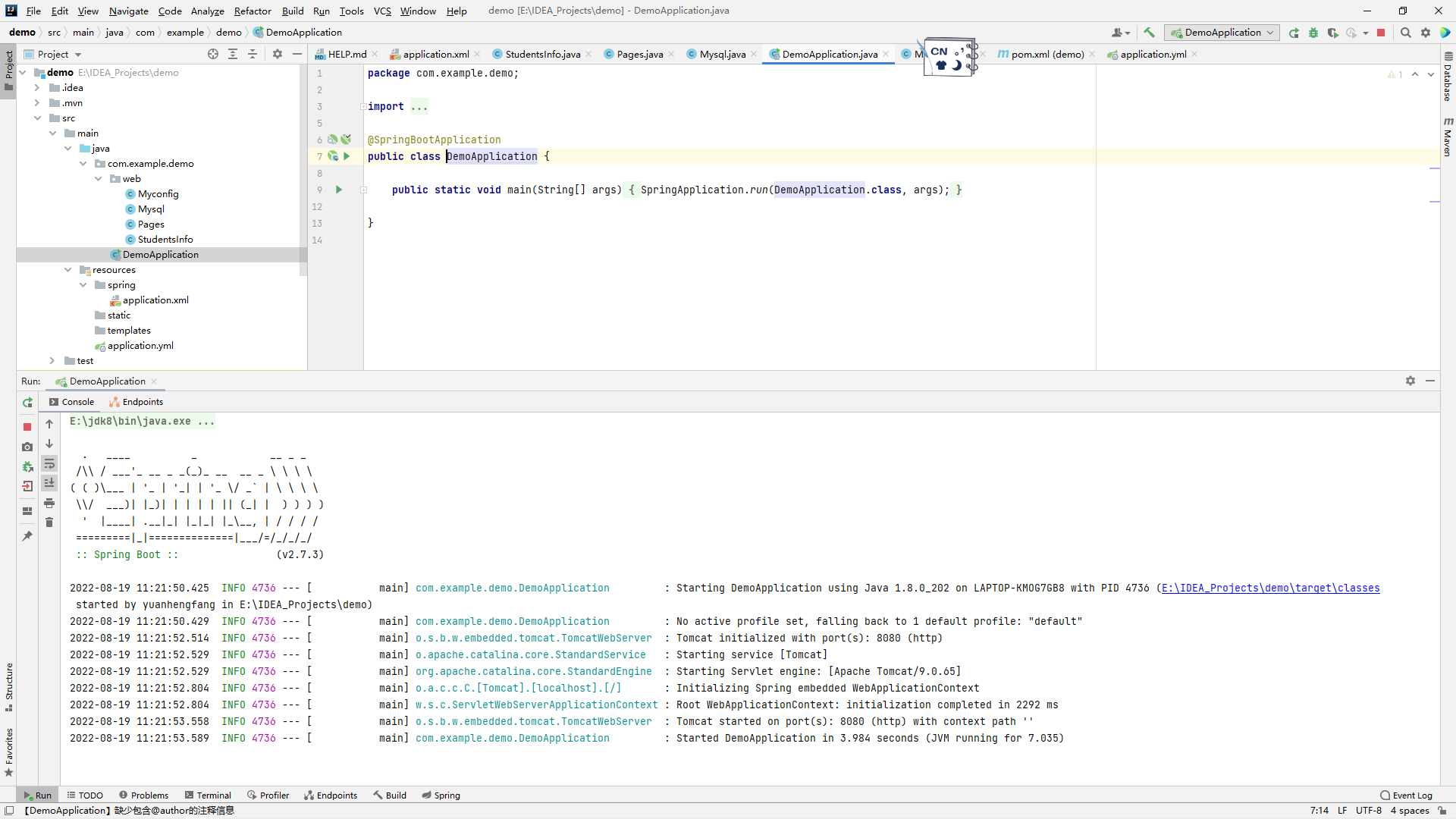This screenshot has height=819, width=1456.
Task: Open Run panel settings gear
Action: point(1410,381)
